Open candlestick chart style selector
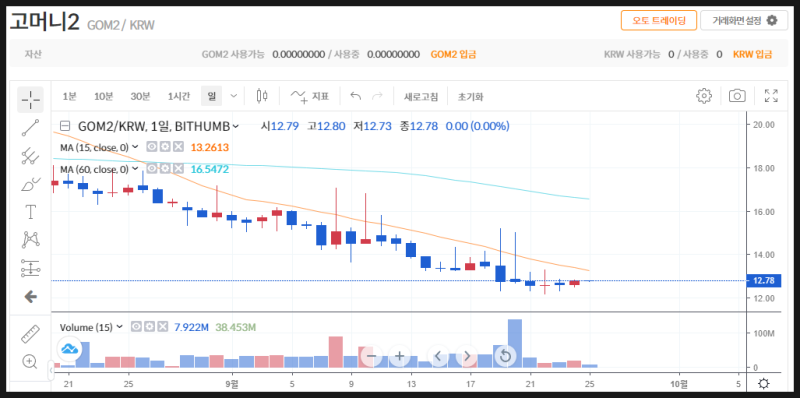This screenshot has height=398, width=800. 262,96
